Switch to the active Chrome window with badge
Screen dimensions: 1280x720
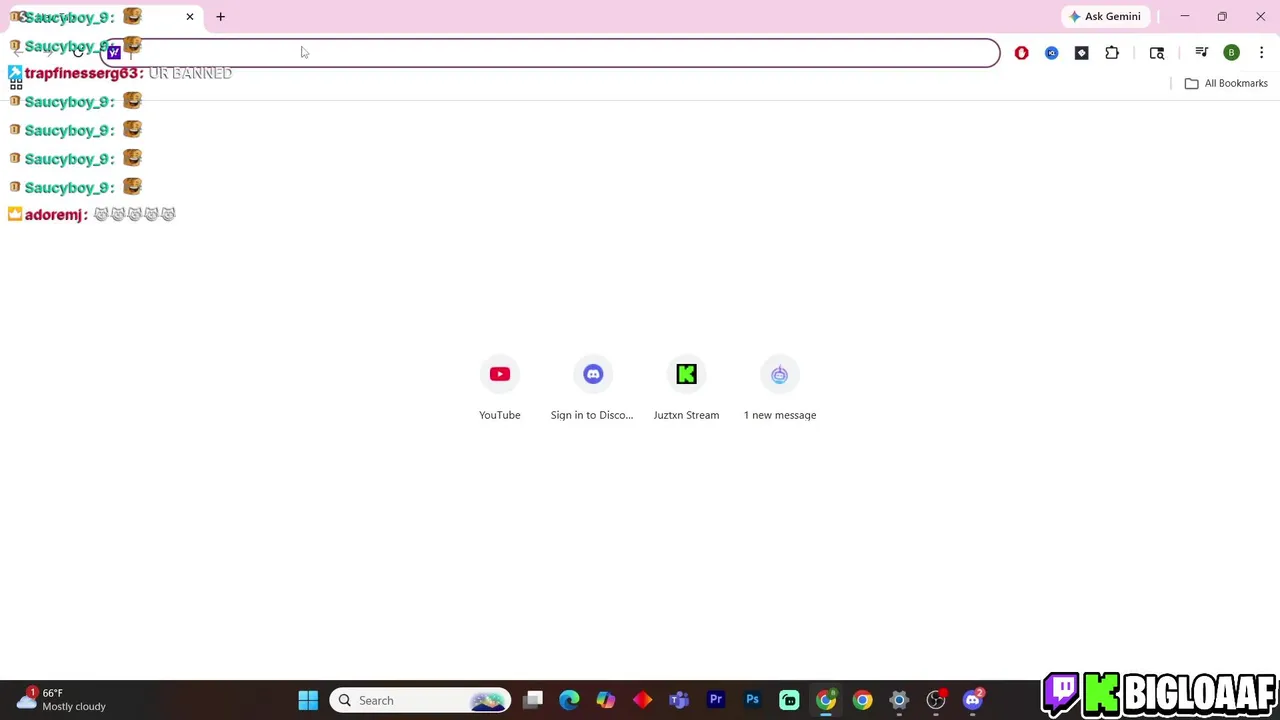click(826, 700)
